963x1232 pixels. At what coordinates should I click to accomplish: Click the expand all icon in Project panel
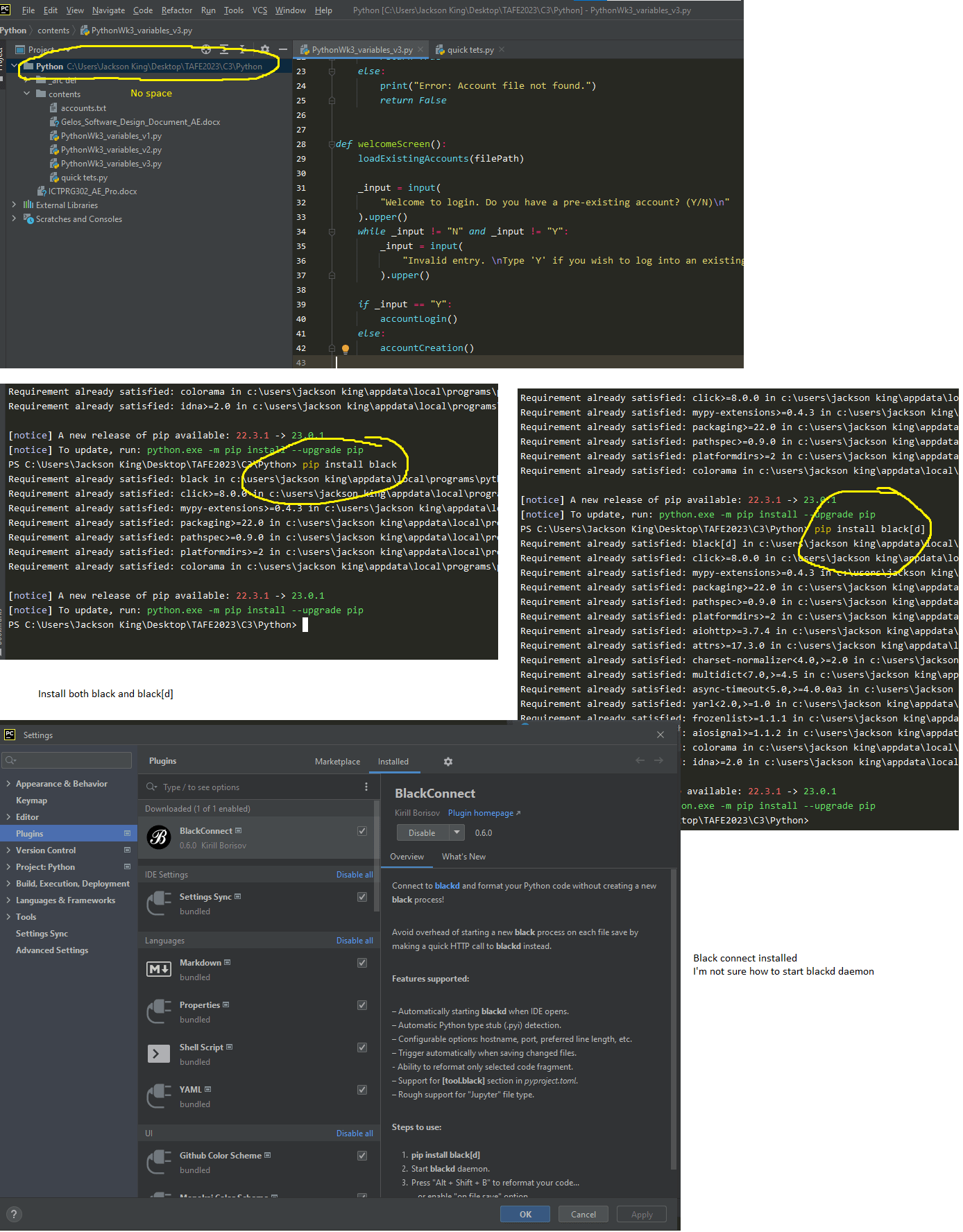pos(224,49)
